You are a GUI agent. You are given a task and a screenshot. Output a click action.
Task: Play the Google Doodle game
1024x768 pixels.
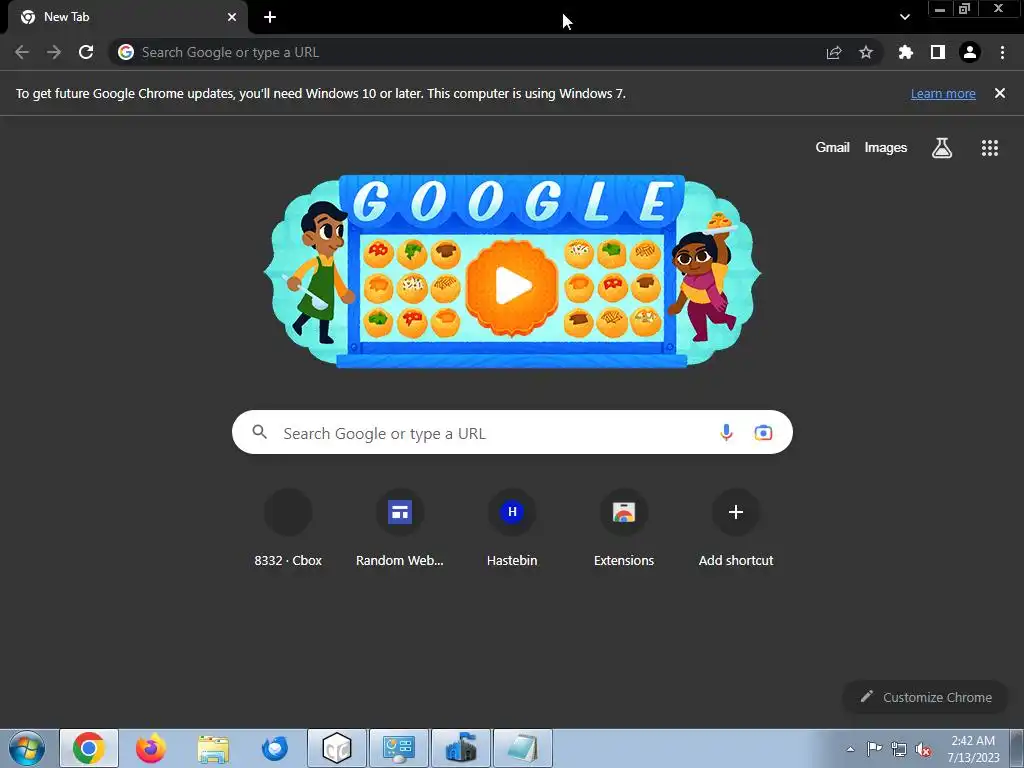pos(512,285)
